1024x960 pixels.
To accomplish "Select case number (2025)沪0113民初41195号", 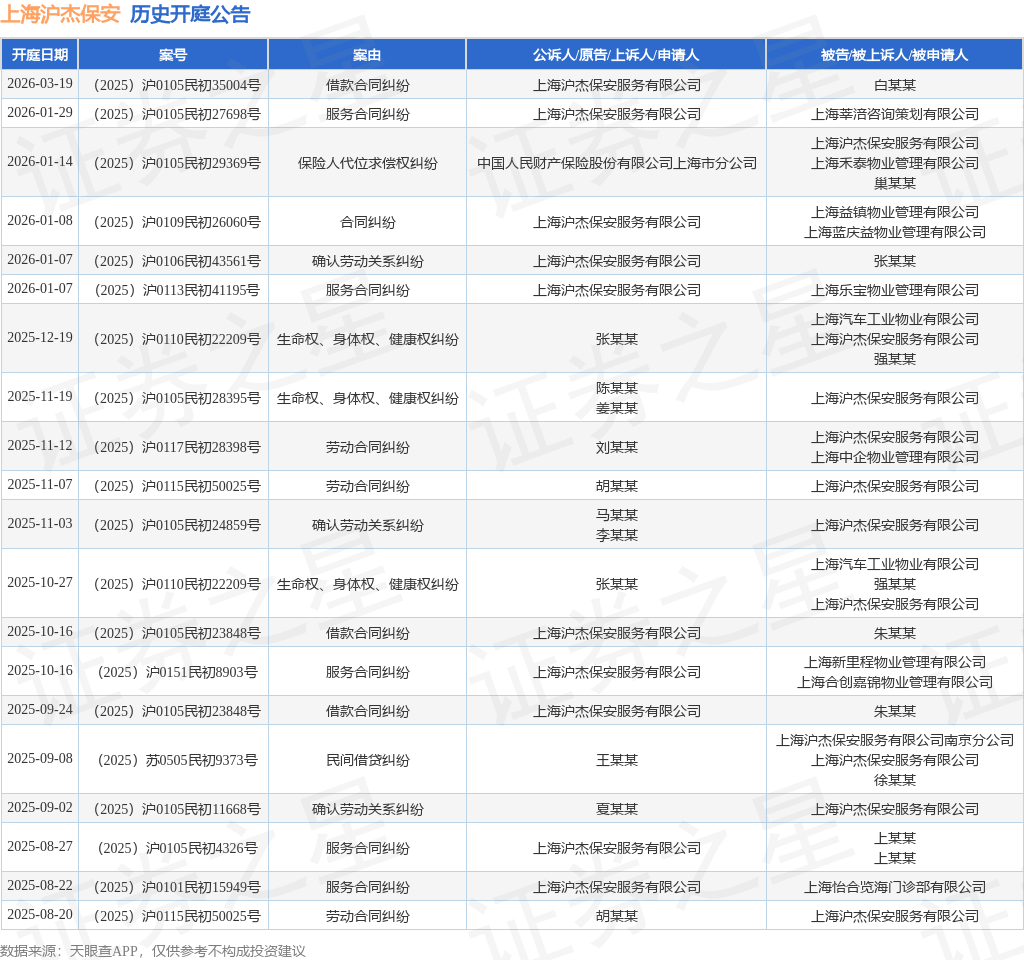I will pos(177,290).
